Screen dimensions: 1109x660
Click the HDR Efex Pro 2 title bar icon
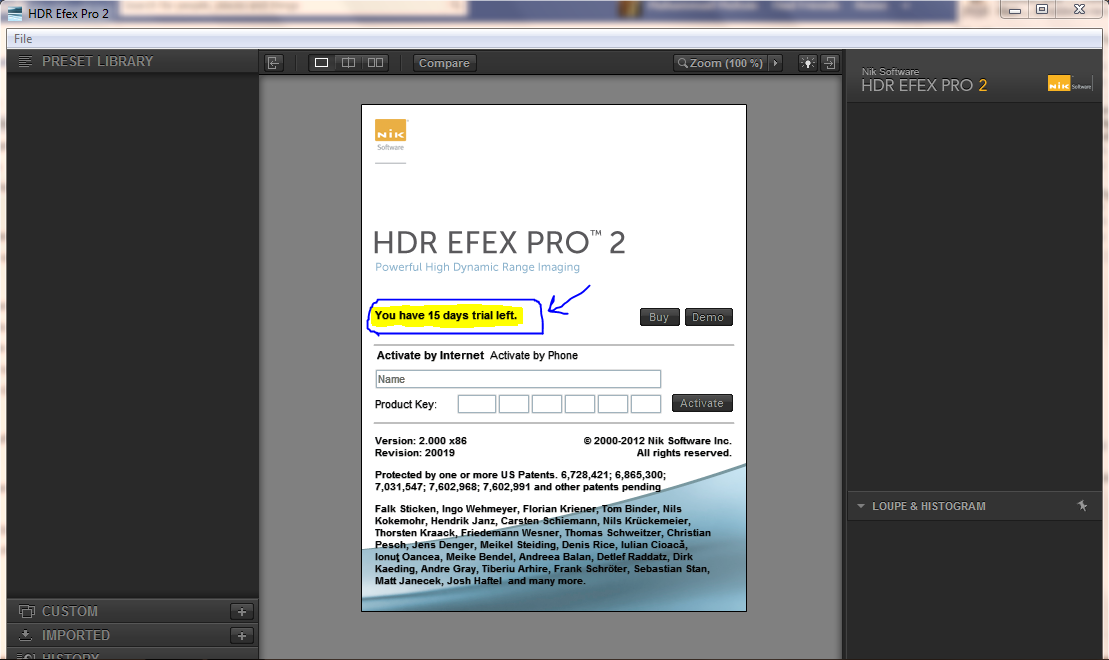tap(15, 13)
